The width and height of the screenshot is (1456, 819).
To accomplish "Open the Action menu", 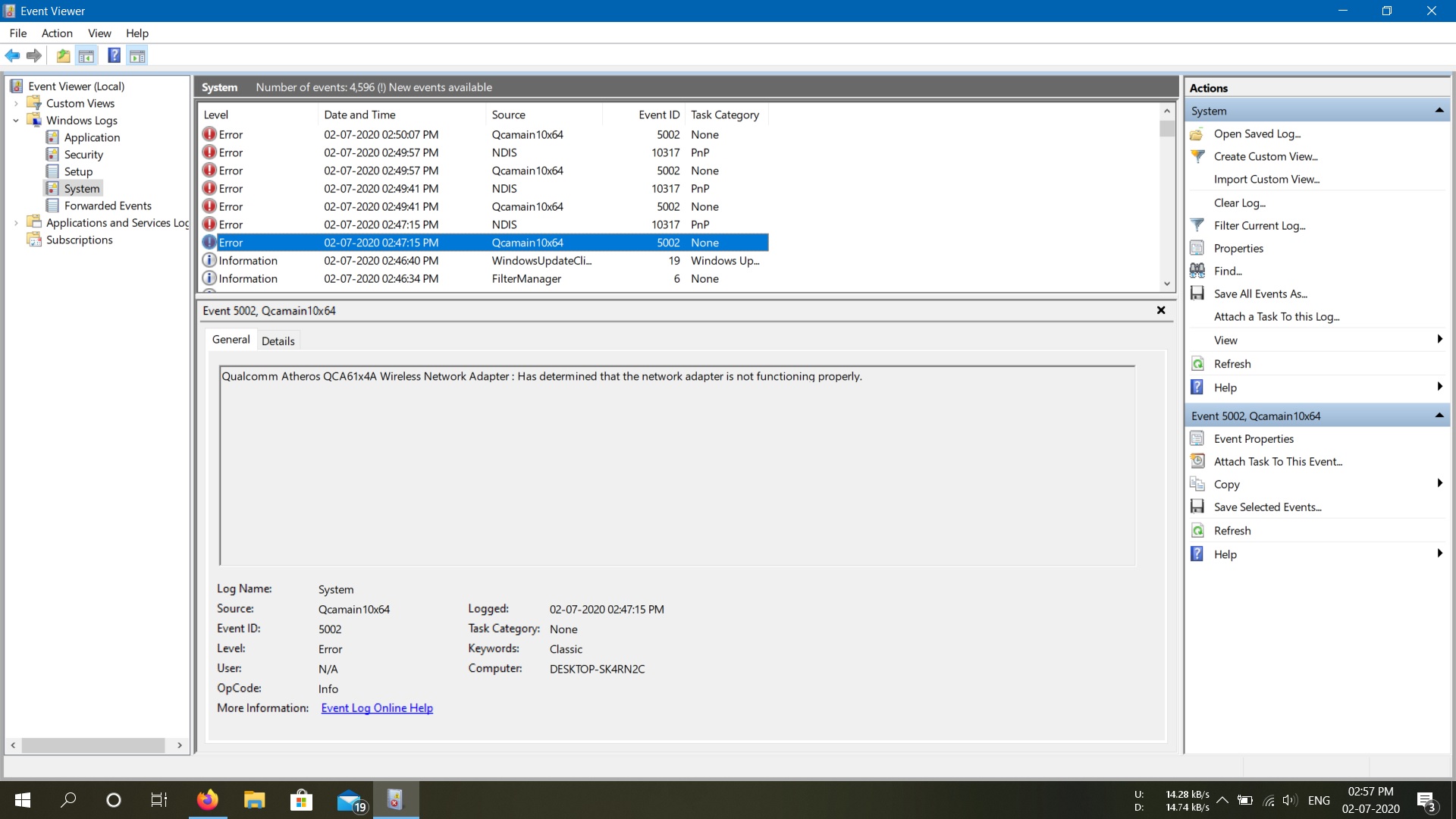I will tap(57, 33).
